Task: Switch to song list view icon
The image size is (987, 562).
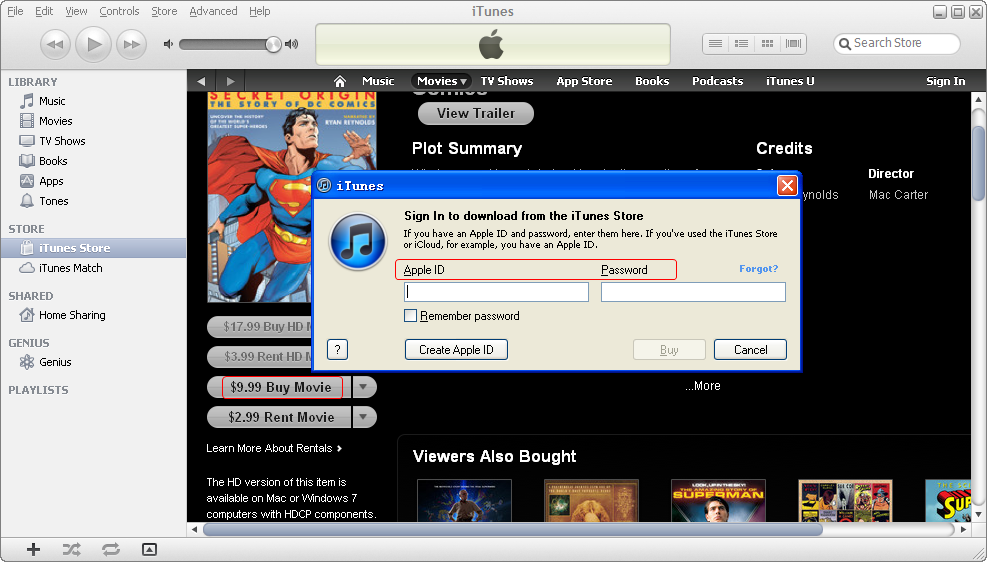Action: pos(715,43)
